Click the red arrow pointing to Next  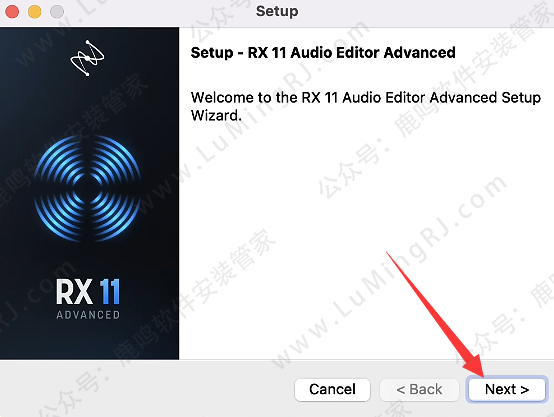[x=436, y=316]
